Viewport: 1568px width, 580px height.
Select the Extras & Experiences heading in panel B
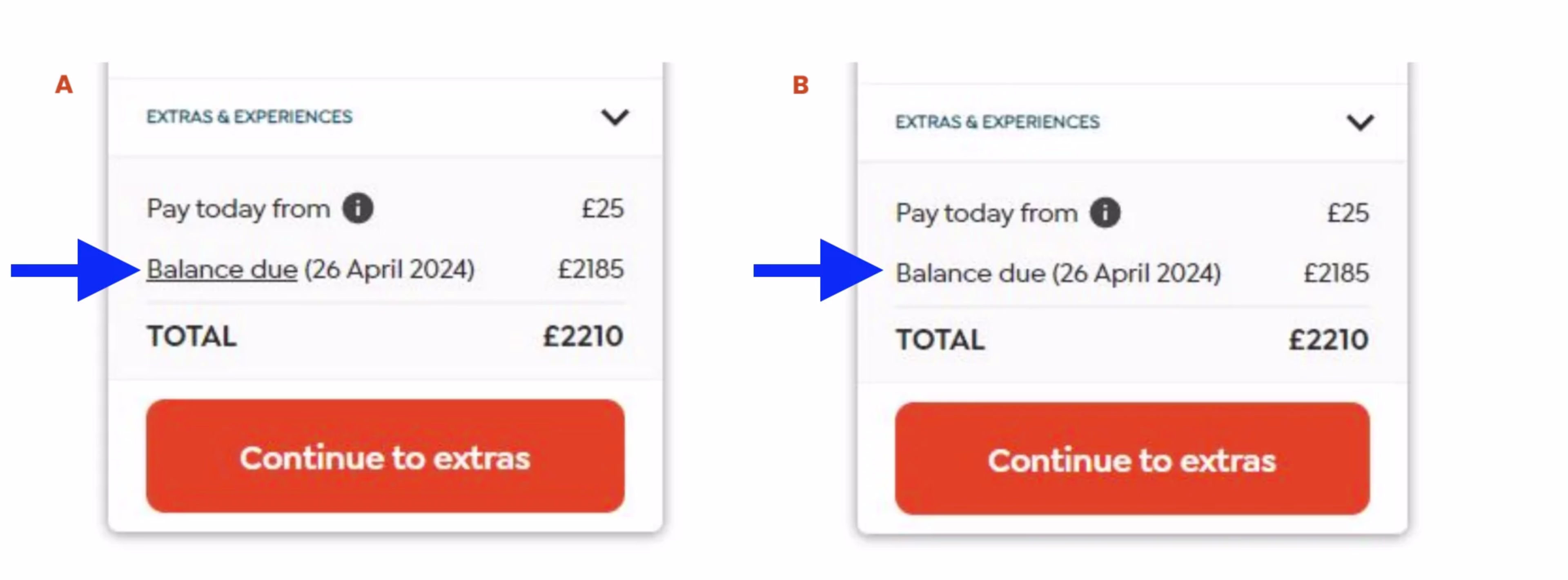click(998, 122)
